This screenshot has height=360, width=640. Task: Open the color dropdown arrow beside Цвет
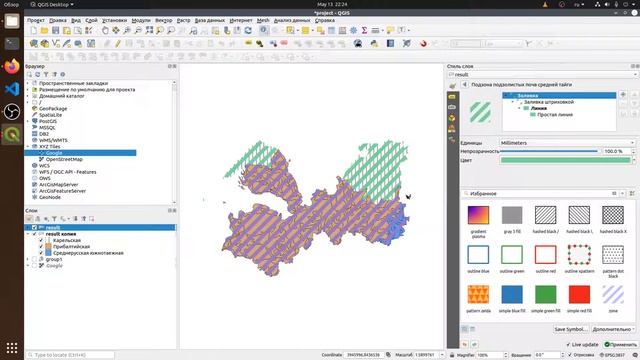tap(634, 160)
